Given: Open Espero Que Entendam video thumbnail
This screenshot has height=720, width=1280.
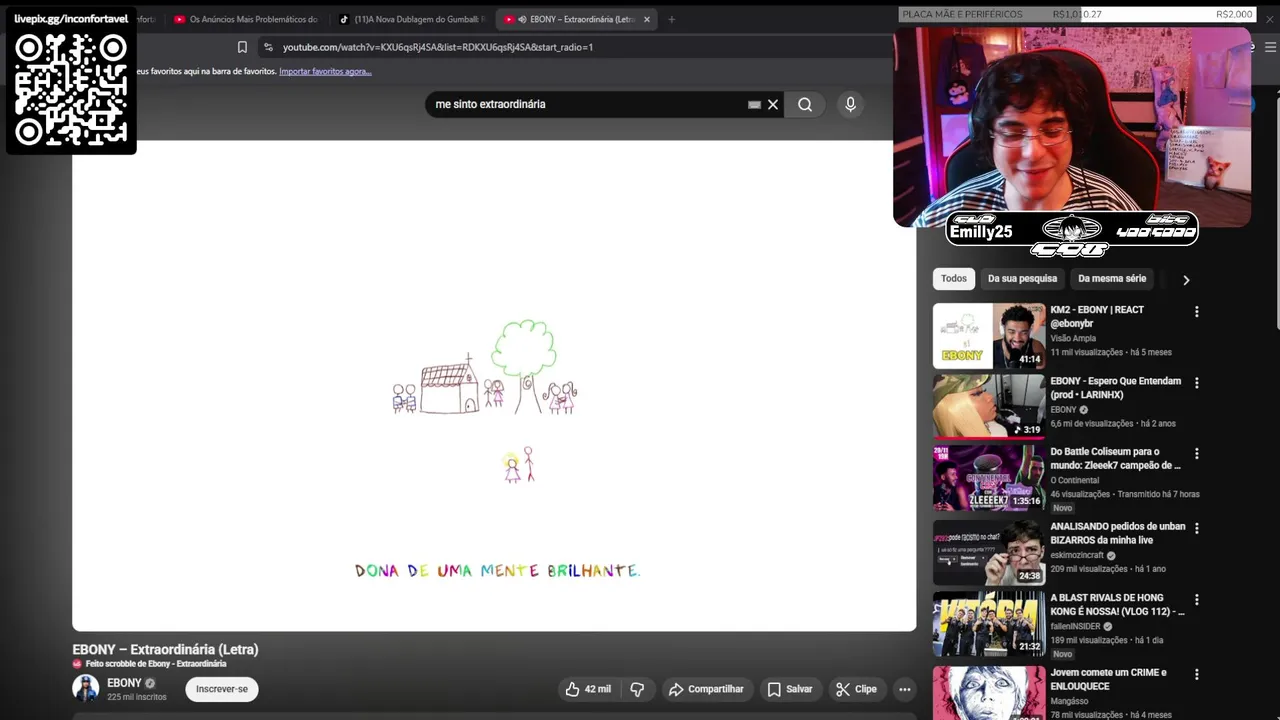Looking at the screenshot, I should 989,407.
